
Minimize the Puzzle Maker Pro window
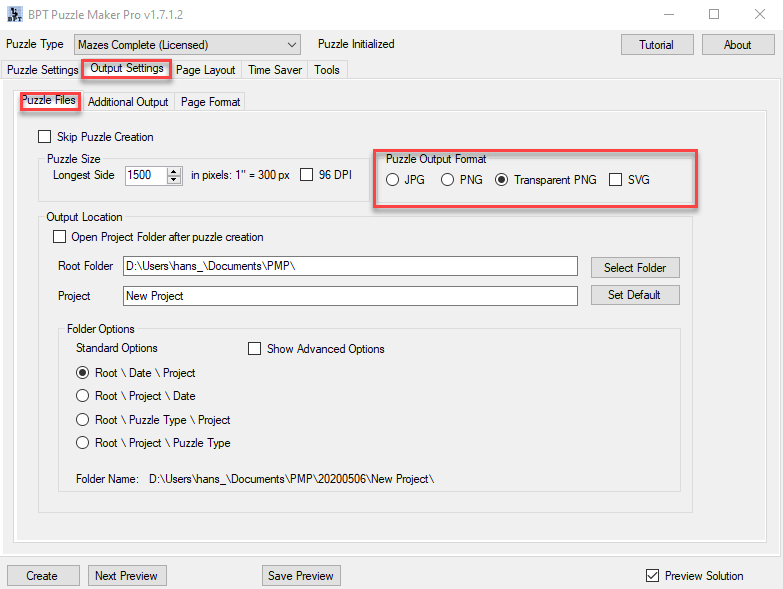tap(669, 14)
